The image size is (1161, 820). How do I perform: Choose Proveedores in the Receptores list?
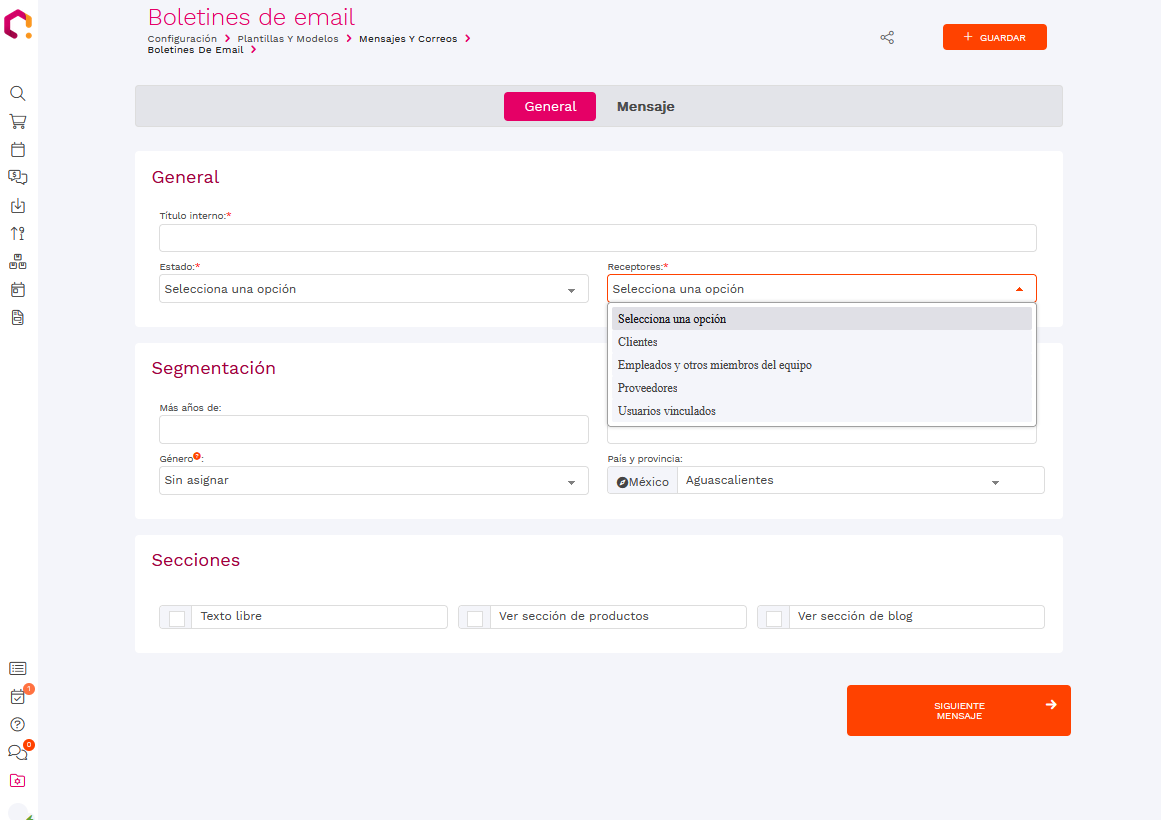tap(647, 388)
